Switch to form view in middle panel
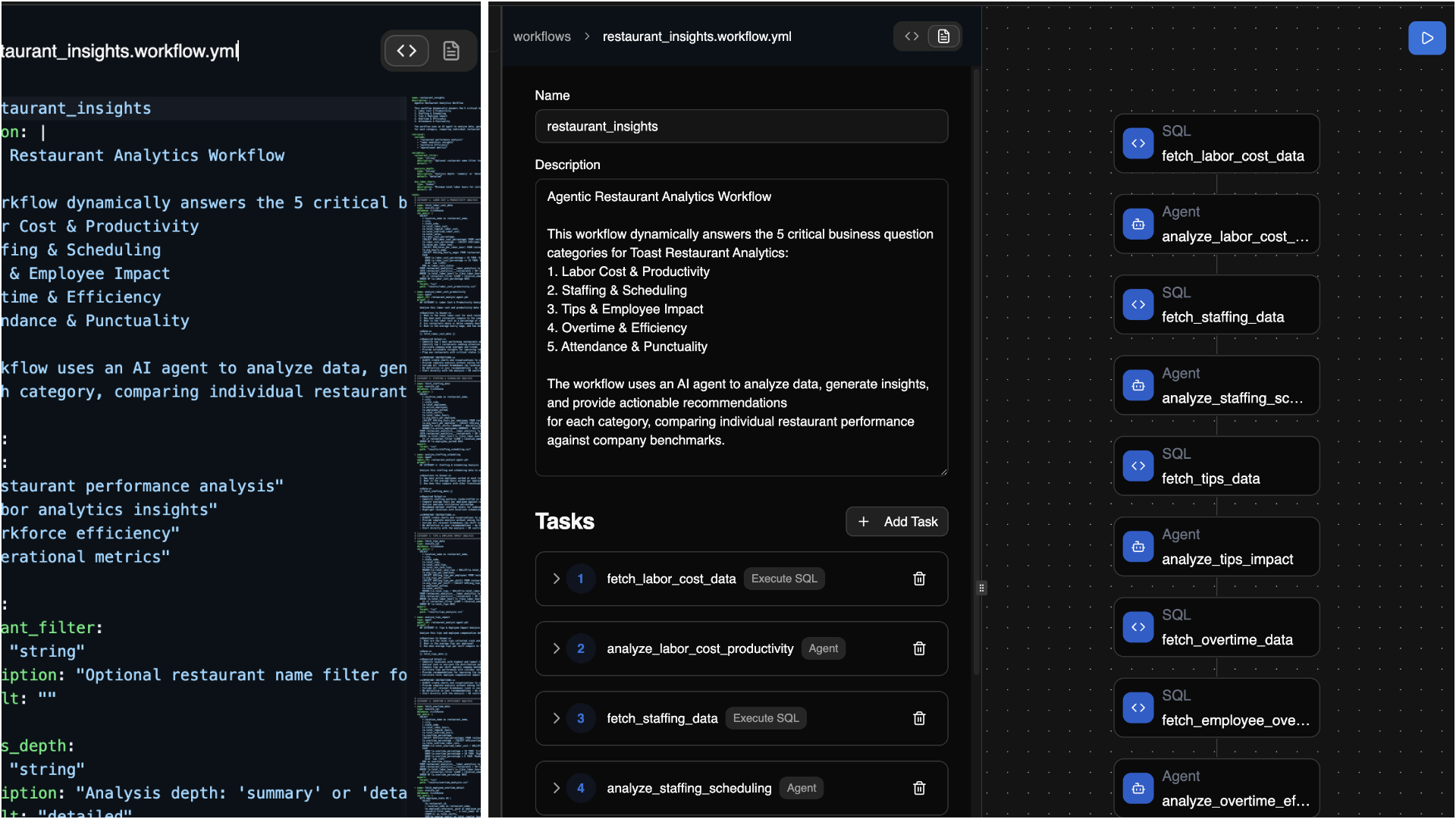 [x=943, y=36]
